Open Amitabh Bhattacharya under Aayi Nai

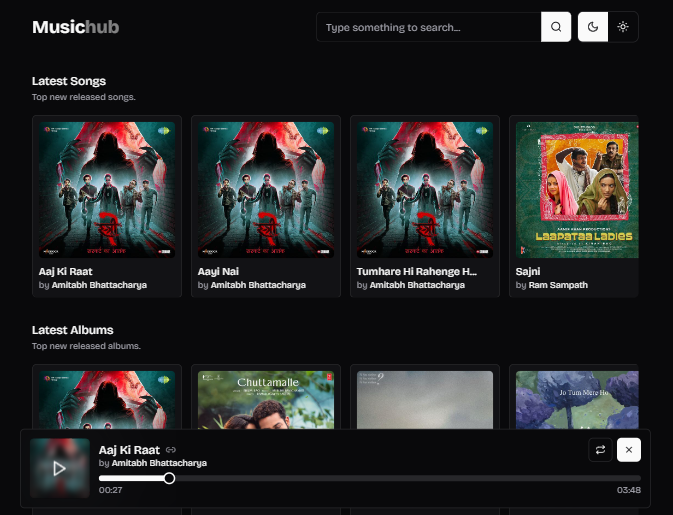pyautogui.click(x=258, y=285)
